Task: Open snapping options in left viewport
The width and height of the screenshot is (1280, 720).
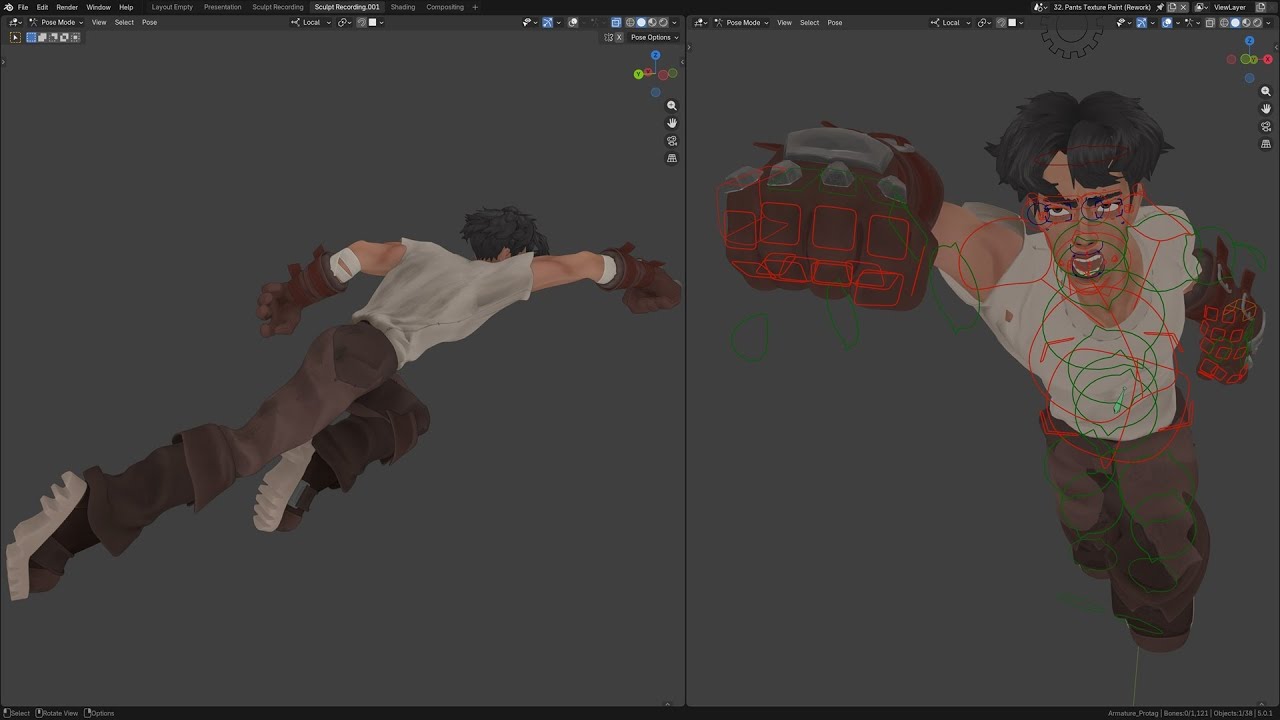Action: pyautogui.click(x=377, y=22)
